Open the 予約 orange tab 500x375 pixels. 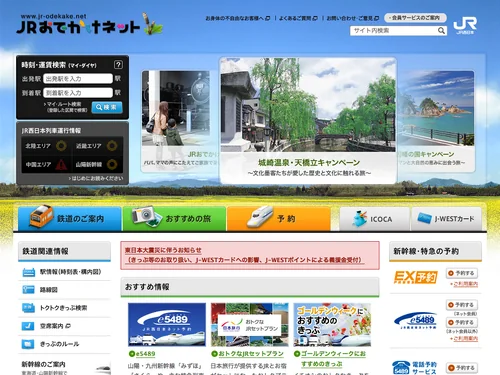[x=279, y=219]
